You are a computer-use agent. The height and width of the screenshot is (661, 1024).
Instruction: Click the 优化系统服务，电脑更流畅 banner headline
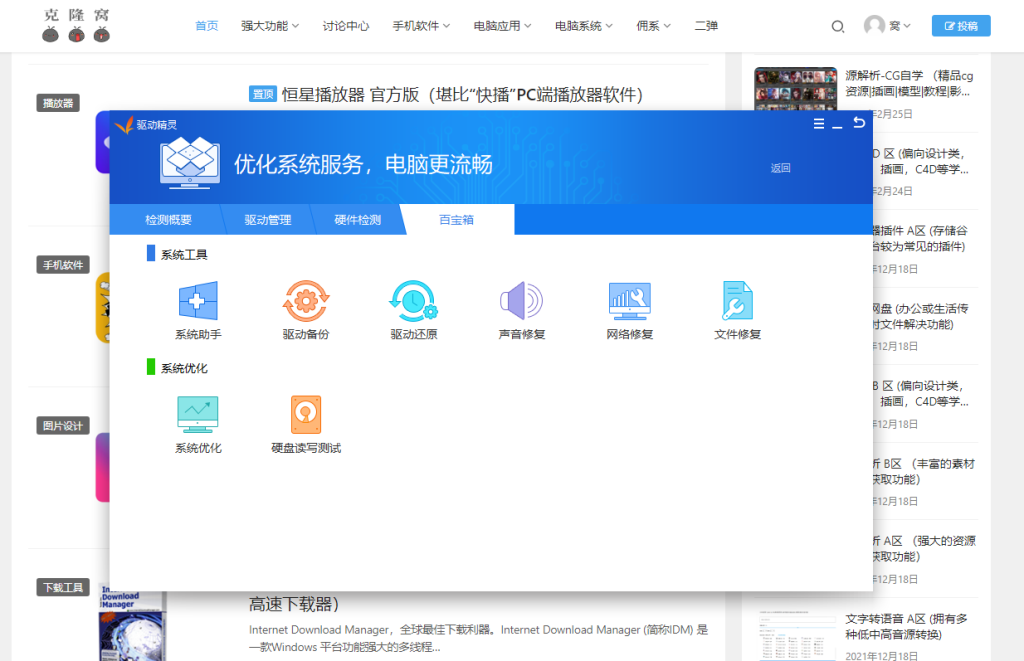(x=363, y=165)
